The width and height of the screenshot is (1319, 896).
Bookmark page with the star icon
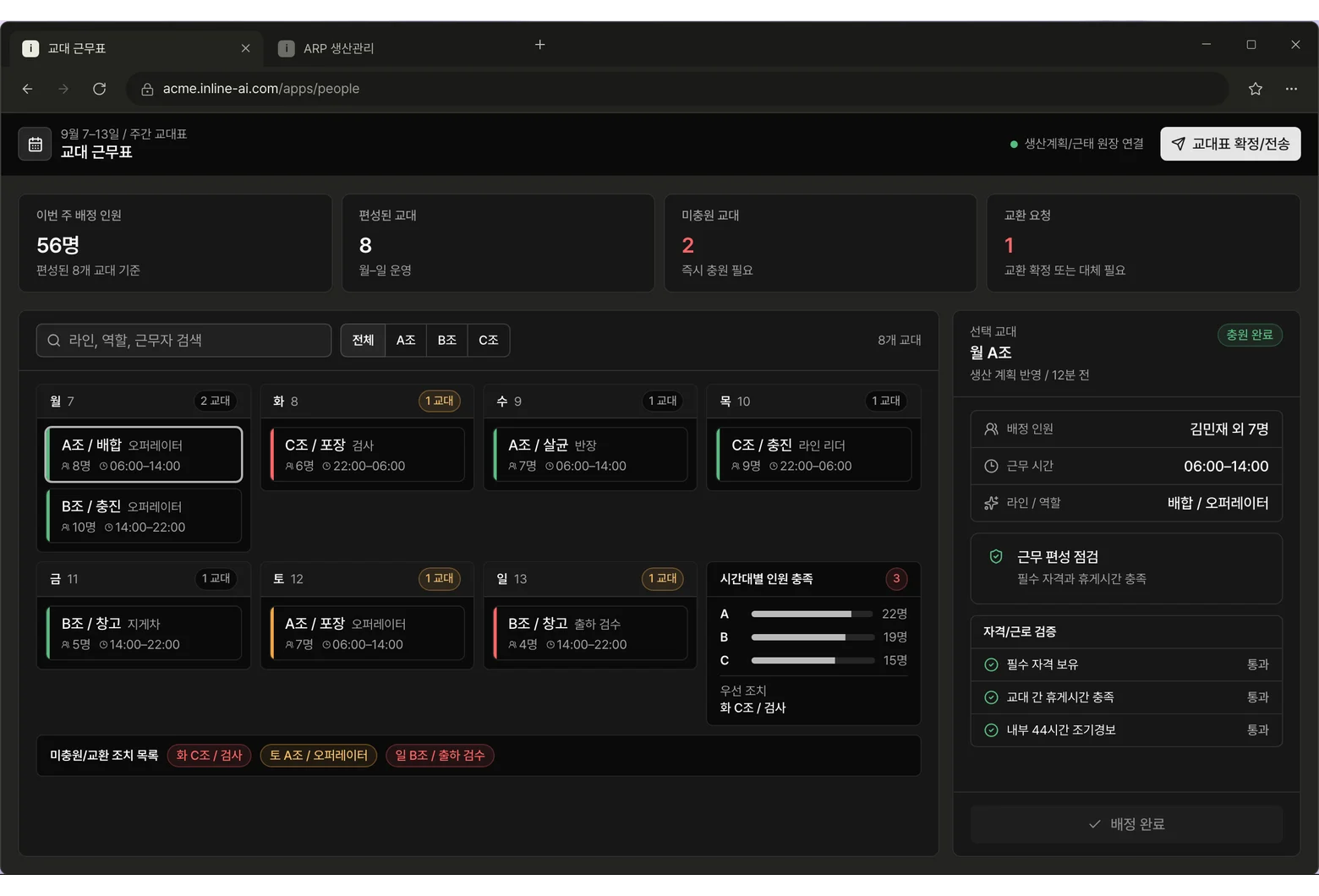(1256, 89)
